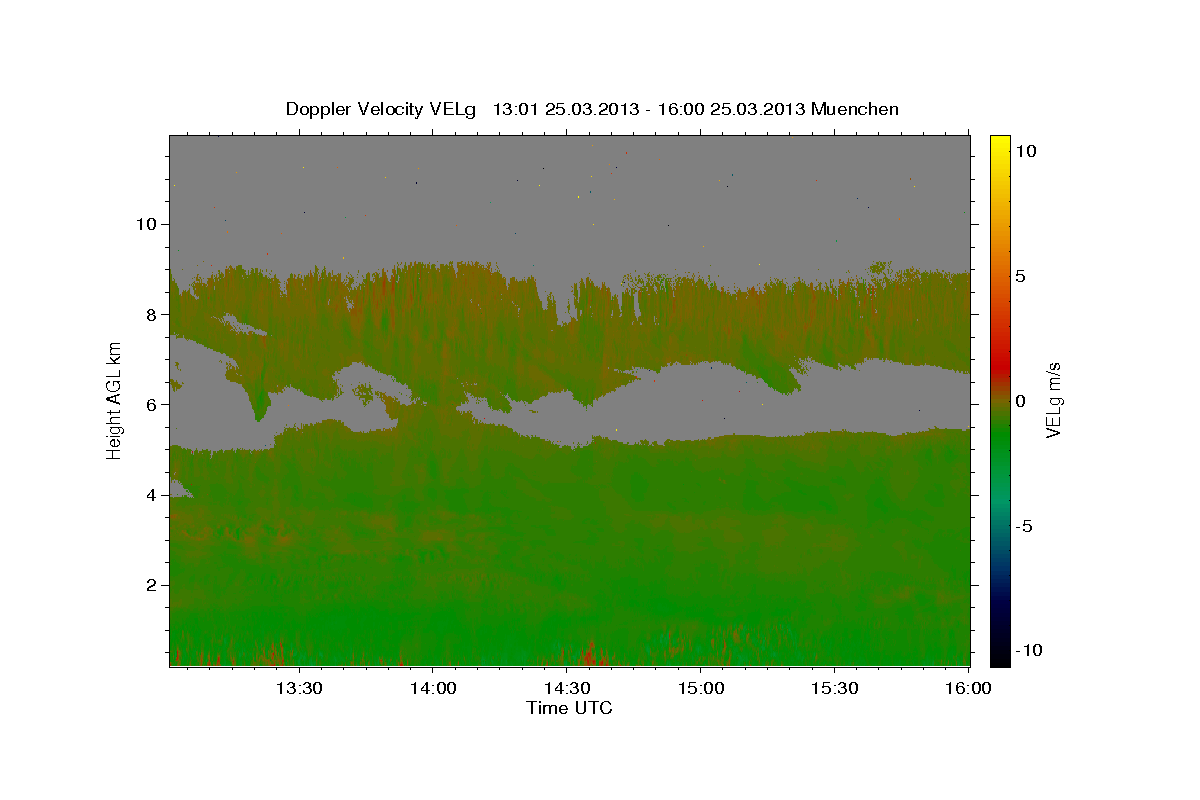Click the 'Muenchen' location label in title
Screen dimensions: 1200x800
856,109
